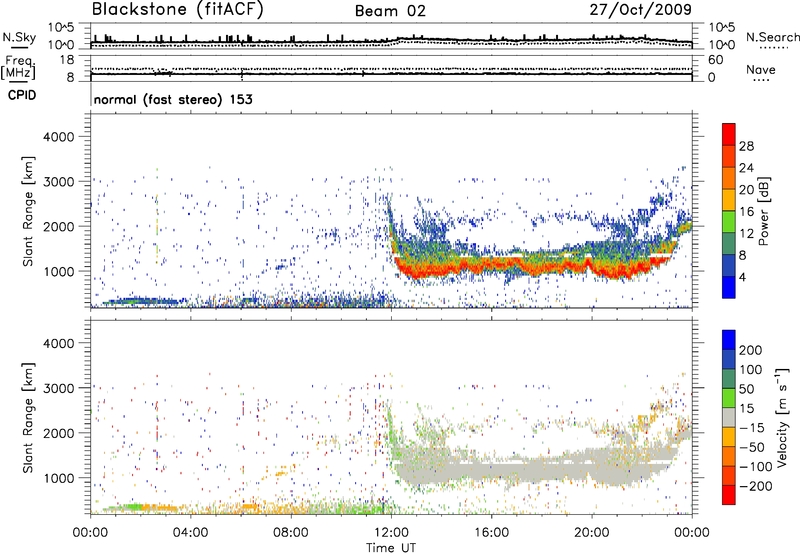
Task: Click the "08:00" time axis tick label
Action: [291, 533]
